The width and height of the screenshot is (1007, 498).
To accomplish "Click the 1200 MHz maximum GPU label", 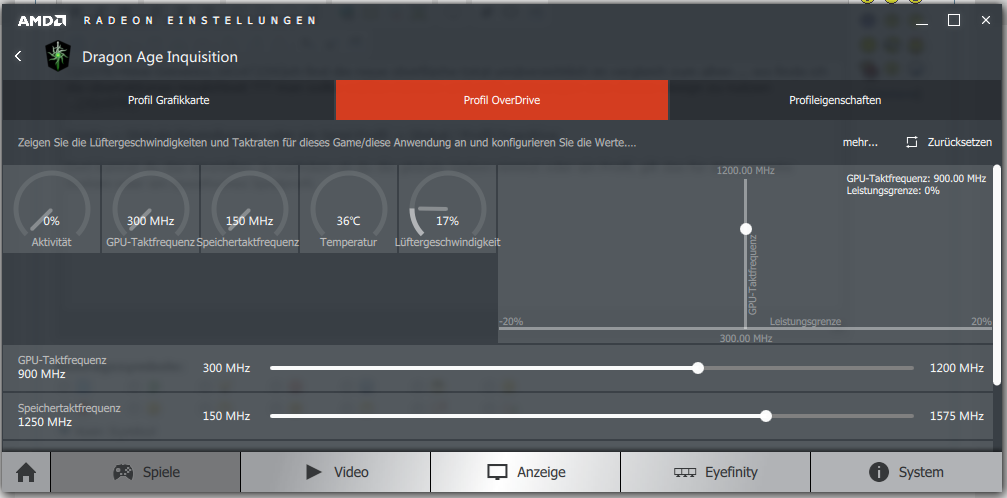I will 957,368.
